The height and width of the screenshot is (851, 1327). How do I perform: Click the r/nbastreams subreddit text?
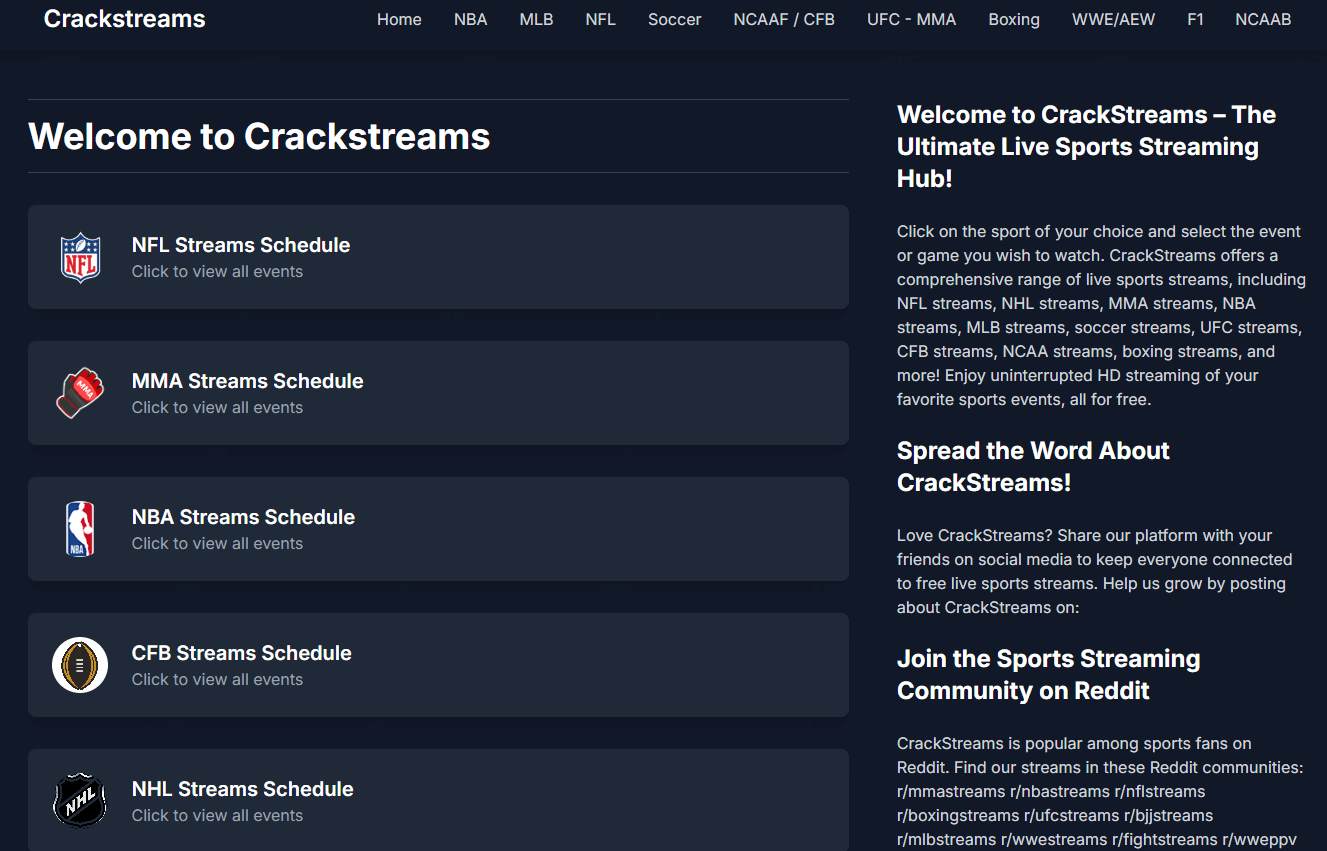pos(1060,792)
